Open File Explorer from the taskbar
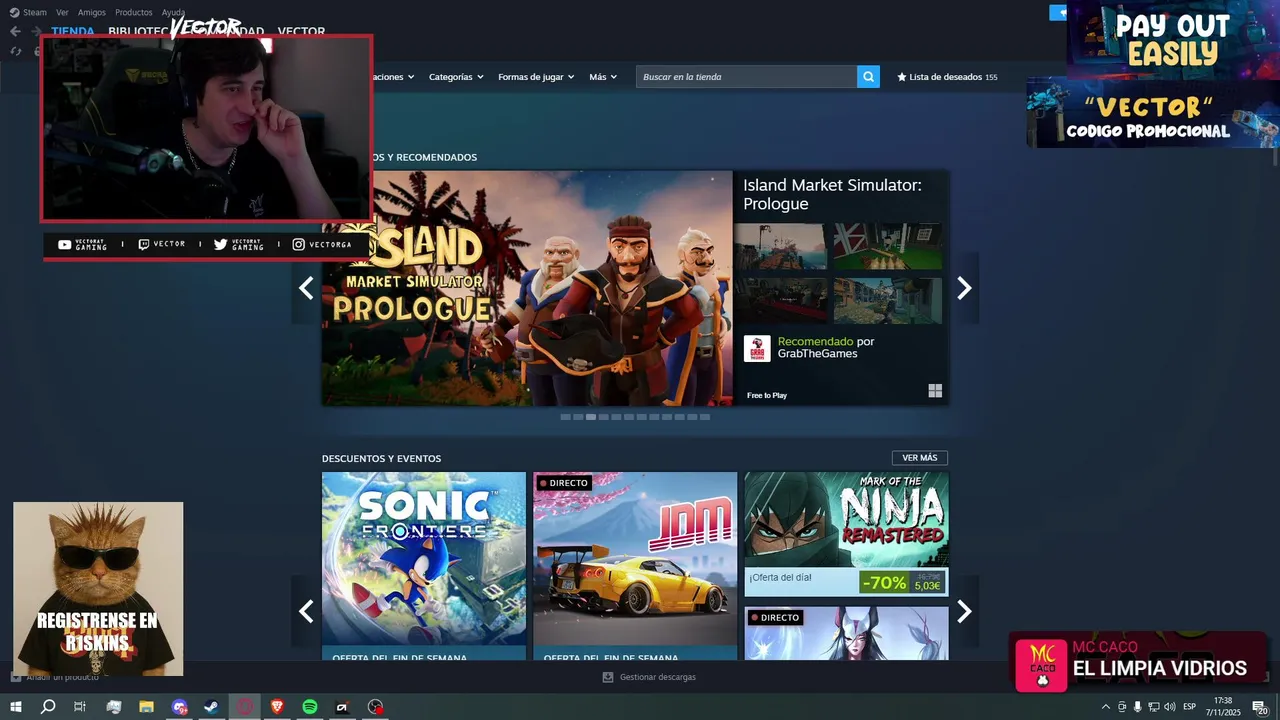This screenshot has height=720, width=1280. point(146,707)
